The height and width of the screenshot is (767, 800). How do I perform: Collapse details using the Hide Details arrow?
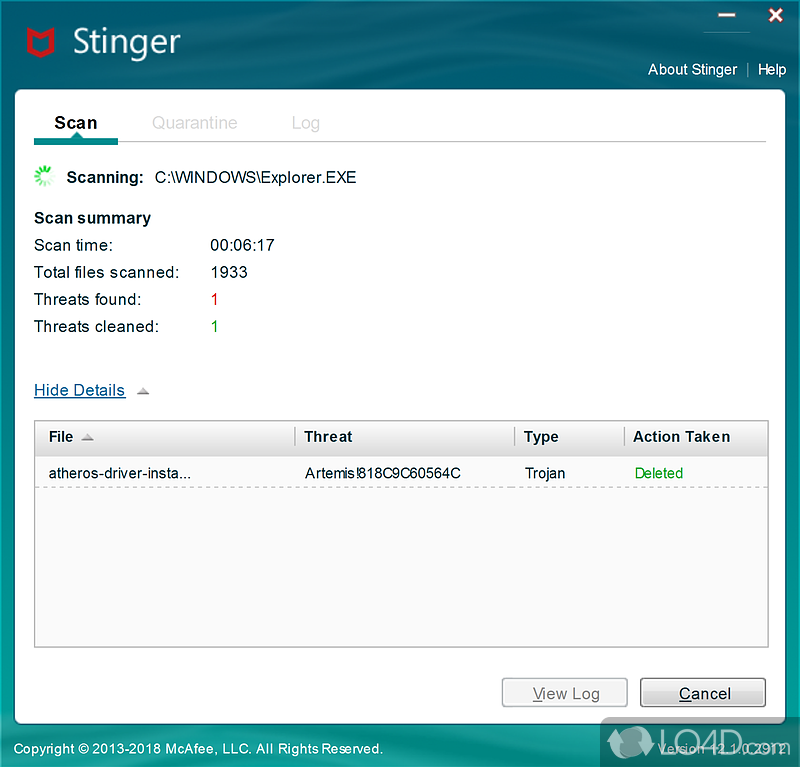[143, 391]
